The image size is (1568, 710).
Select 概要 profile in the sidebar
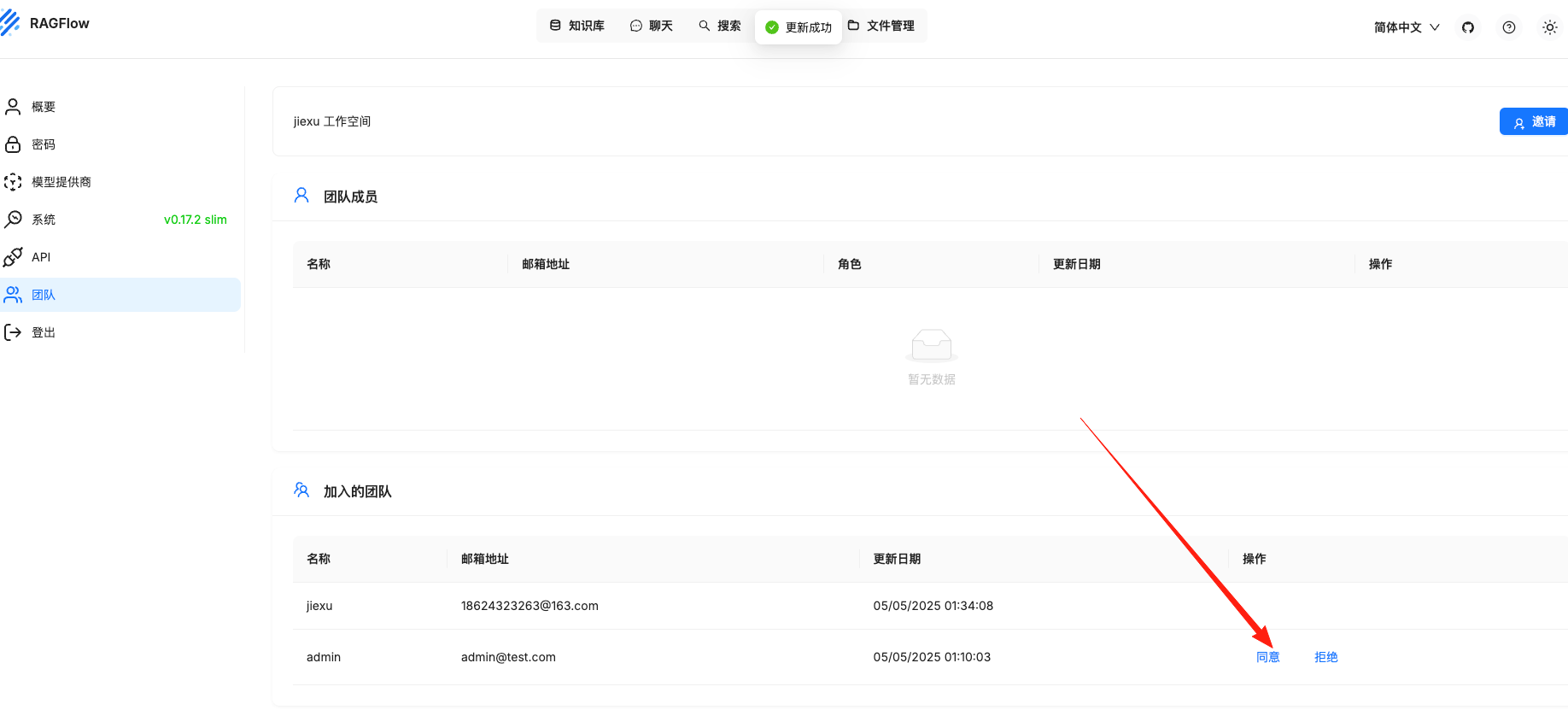(44, 107)
